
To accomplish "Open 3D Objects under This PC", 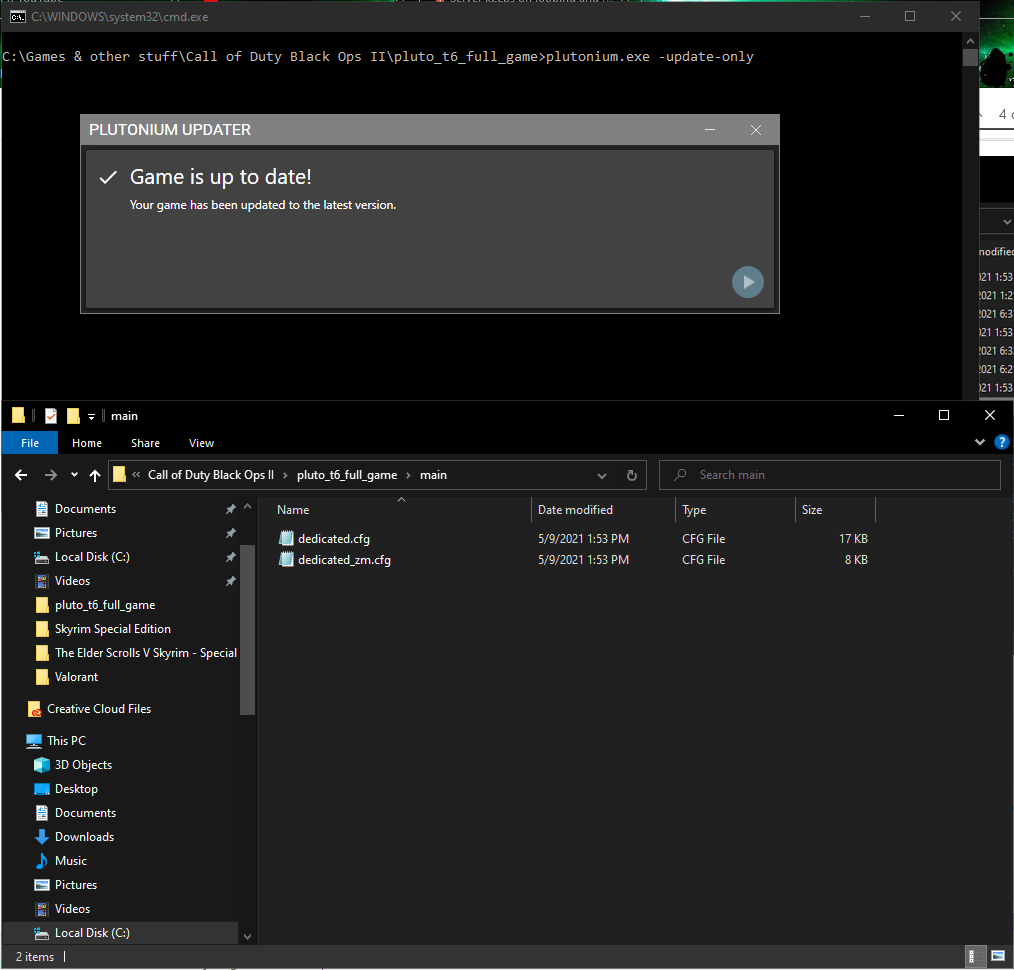I will (83, 764).
